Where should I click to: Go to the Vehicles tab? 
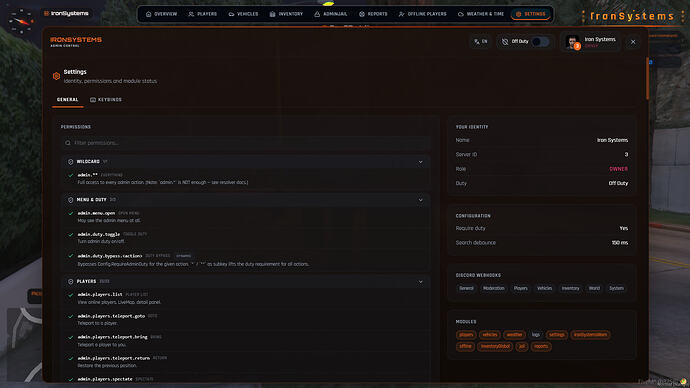(243, 14)
